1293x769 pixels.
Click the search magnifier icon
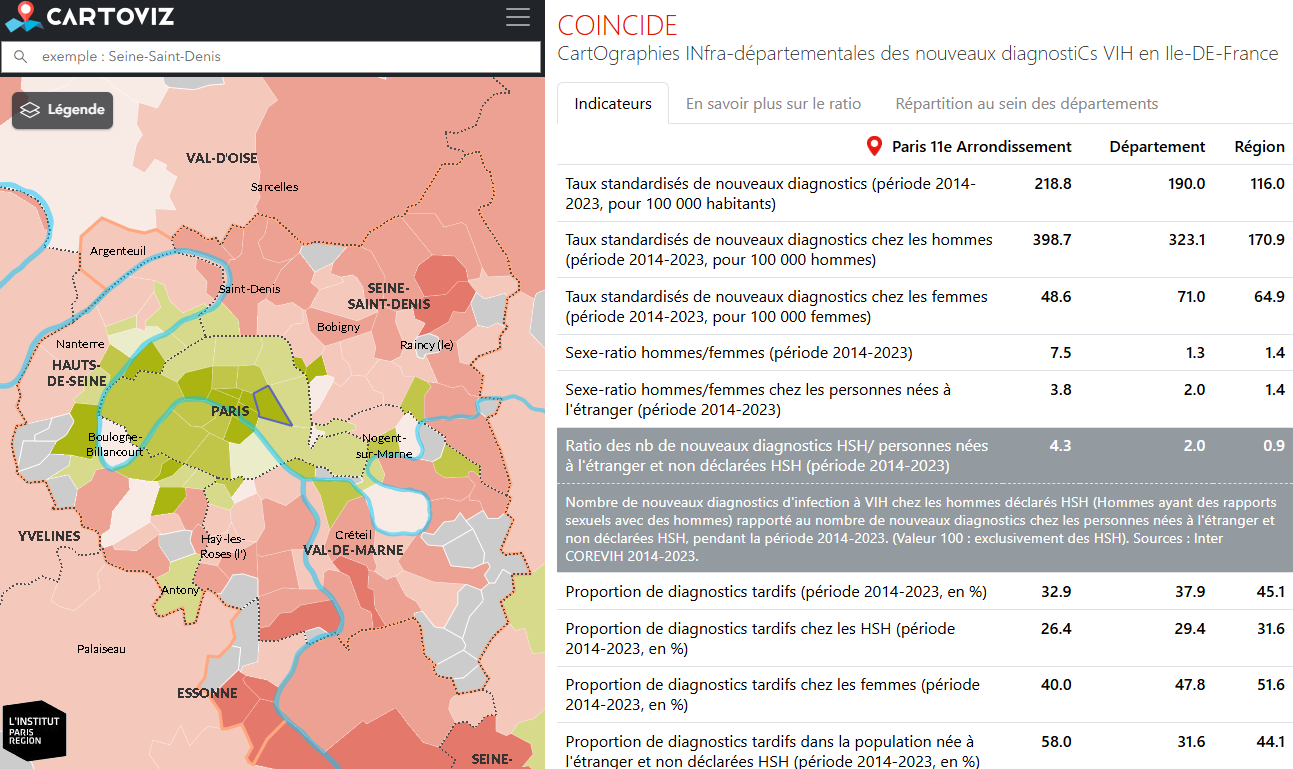click(21, 57)
